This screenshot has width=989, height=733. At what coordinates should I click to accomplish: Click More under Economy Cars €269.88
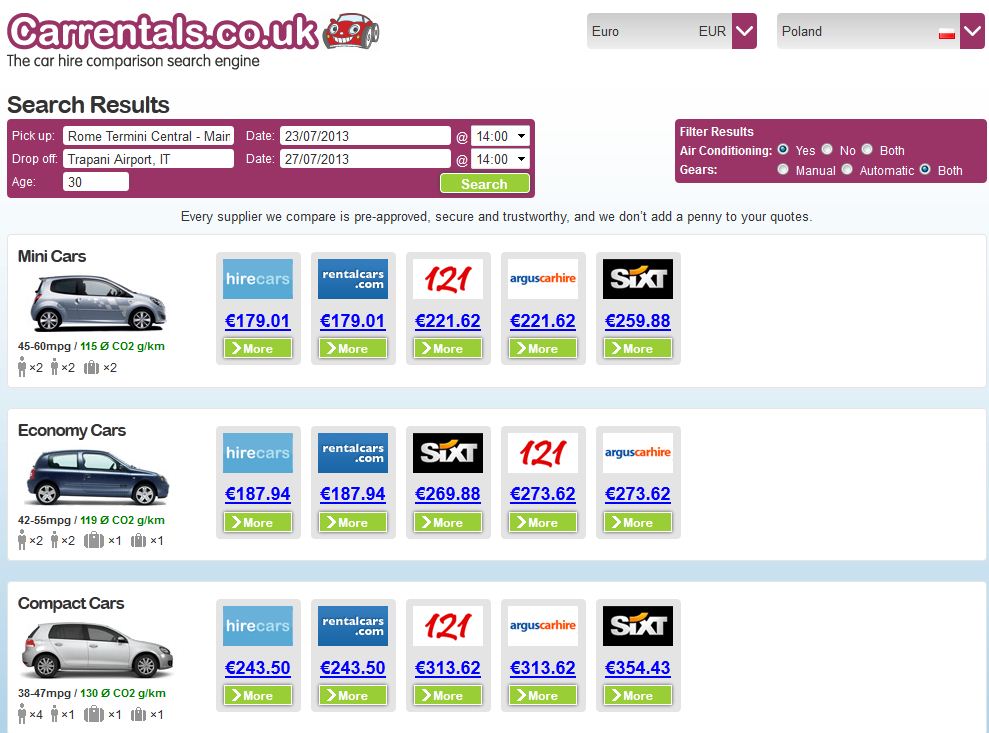[448, 522]
